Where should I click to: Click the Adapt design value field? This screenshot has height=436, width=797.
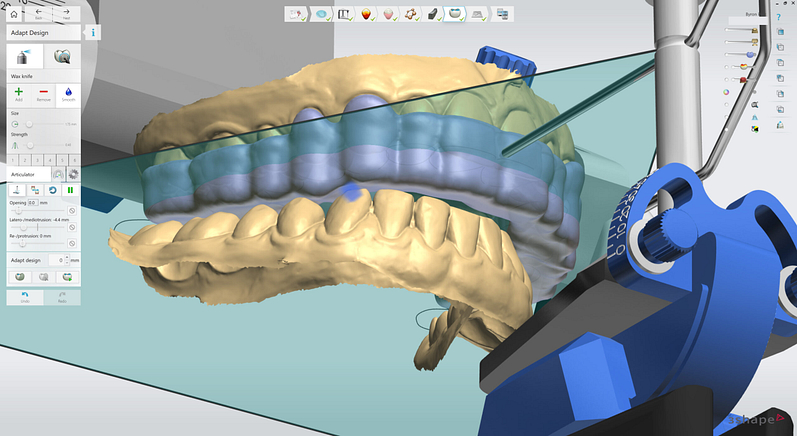coord(59,260)
